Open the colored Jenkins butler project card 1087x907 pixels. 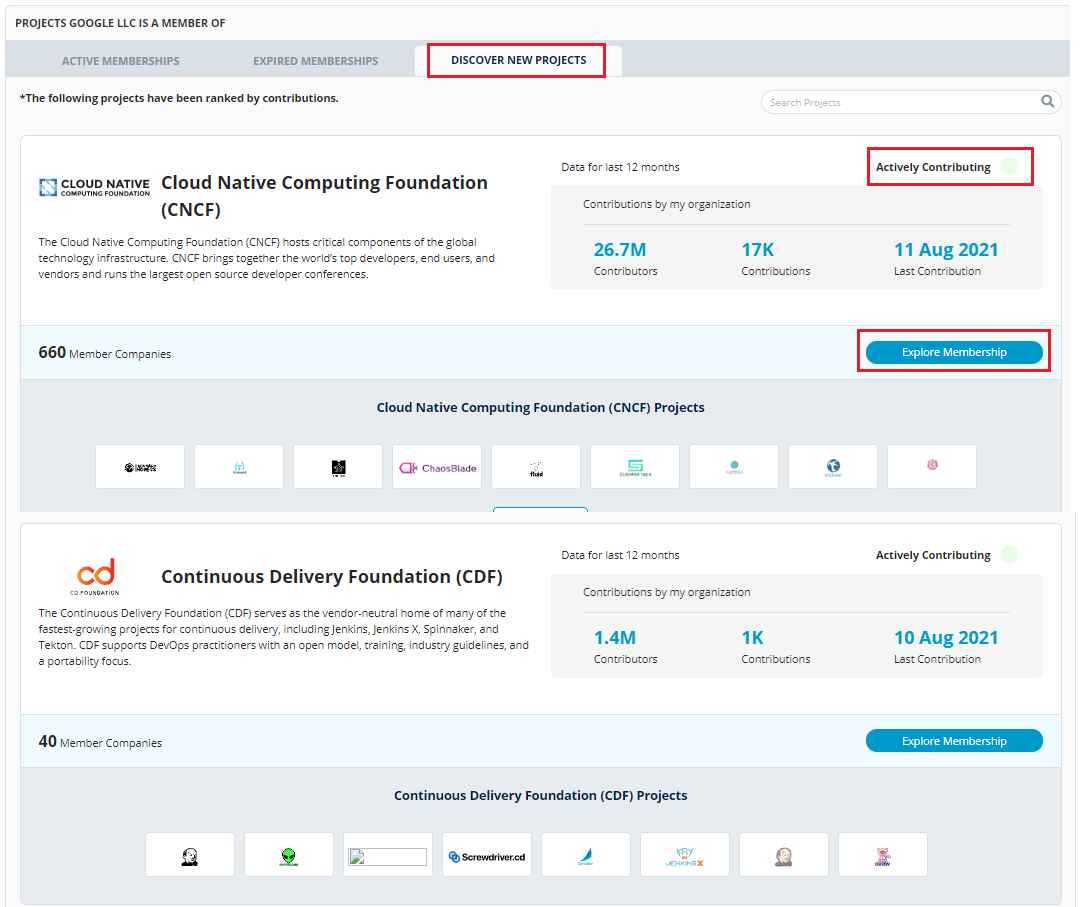point(784,855)
